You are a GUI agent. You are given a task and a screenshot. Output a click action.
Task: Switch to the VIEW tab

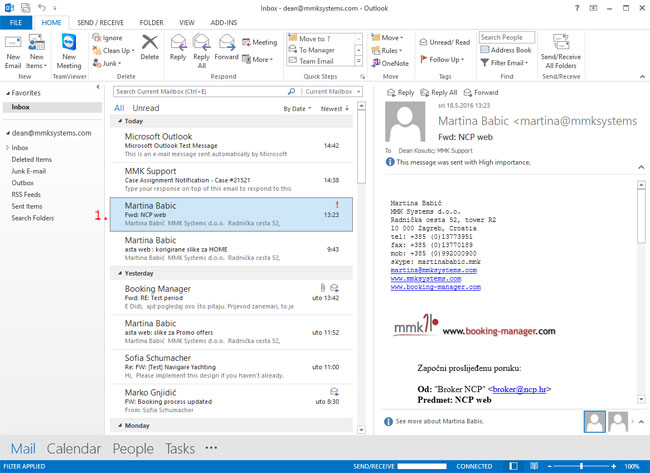click(187, 23)
